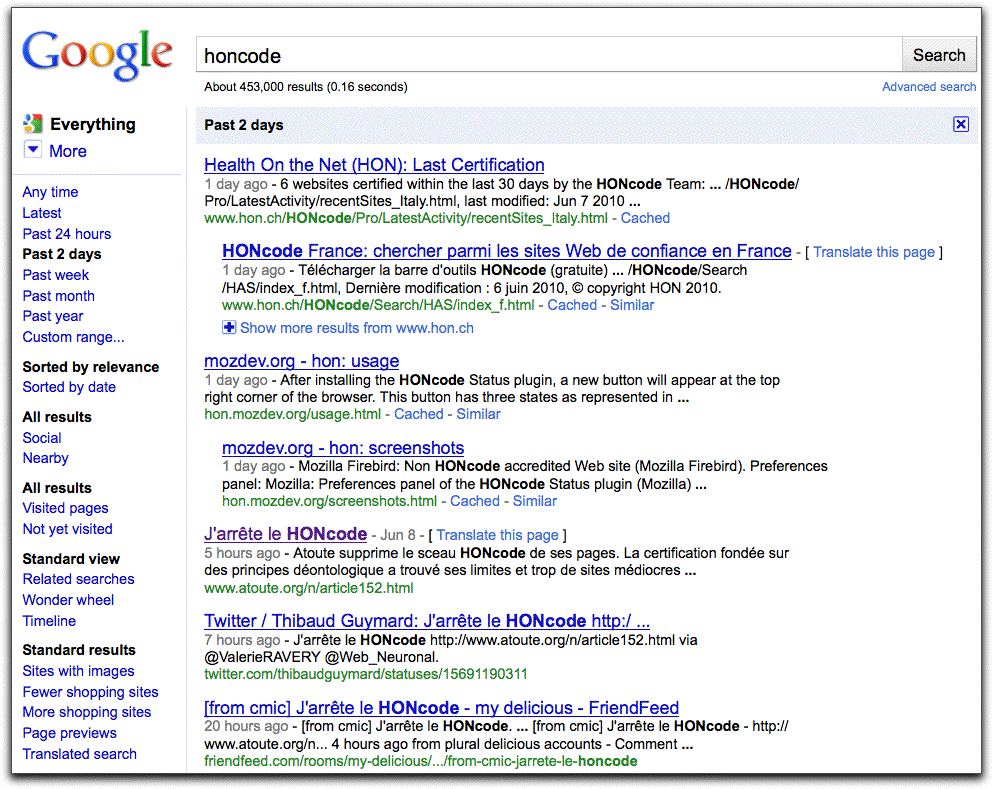This screenshot has height=789, width=993.
Task: Show More shopping sites
Action: tap(87, 712)
